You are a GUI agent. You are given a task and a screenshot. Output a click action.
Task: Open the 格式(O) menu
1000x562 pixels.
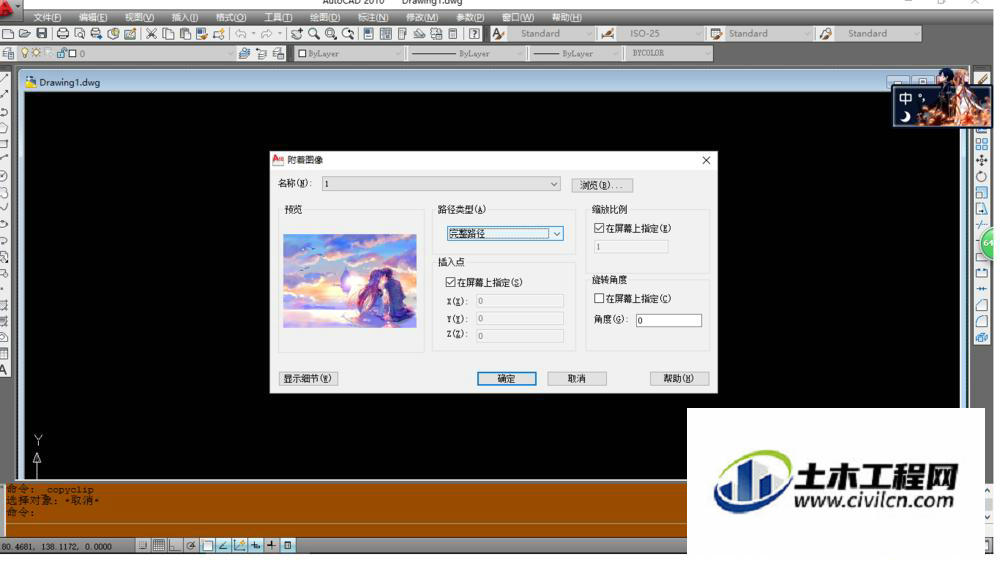231,17
